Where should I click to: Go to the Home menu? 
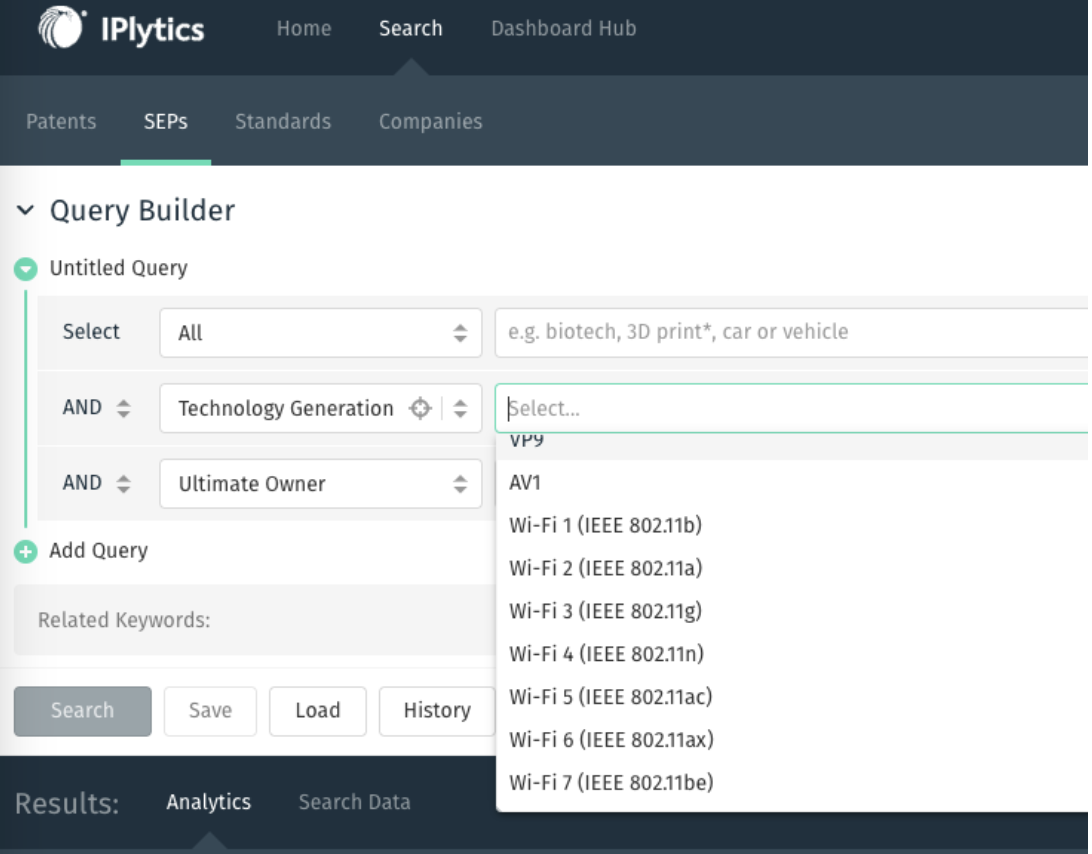[x=304, y=29]
